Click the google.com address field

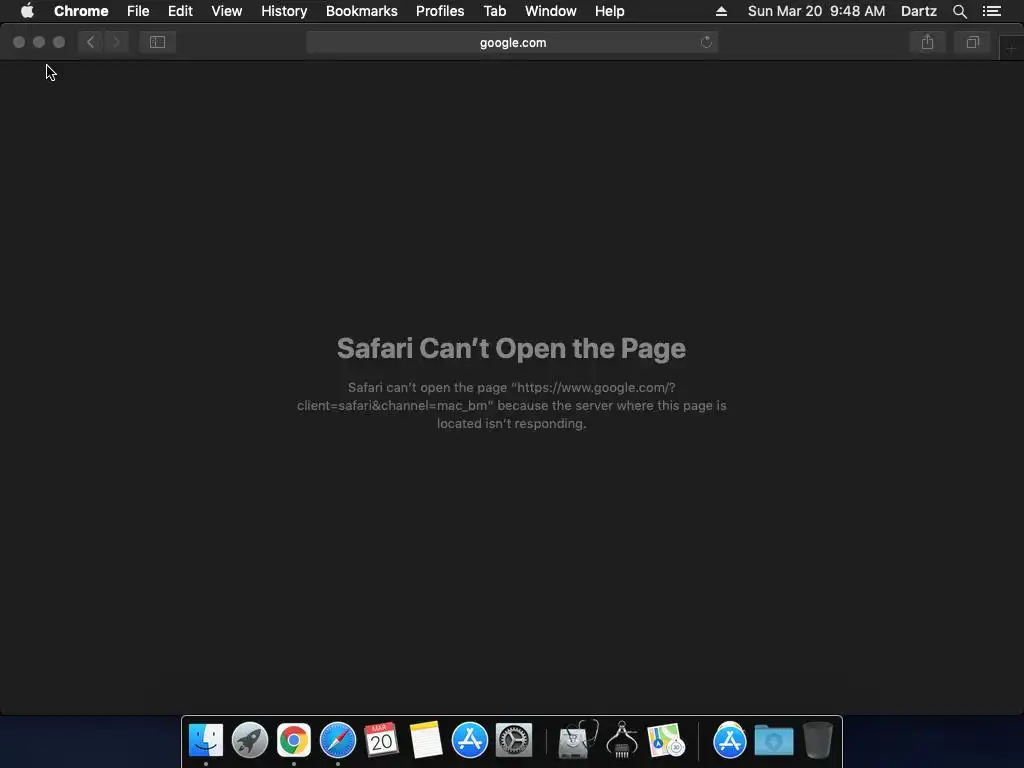point(512,42)
